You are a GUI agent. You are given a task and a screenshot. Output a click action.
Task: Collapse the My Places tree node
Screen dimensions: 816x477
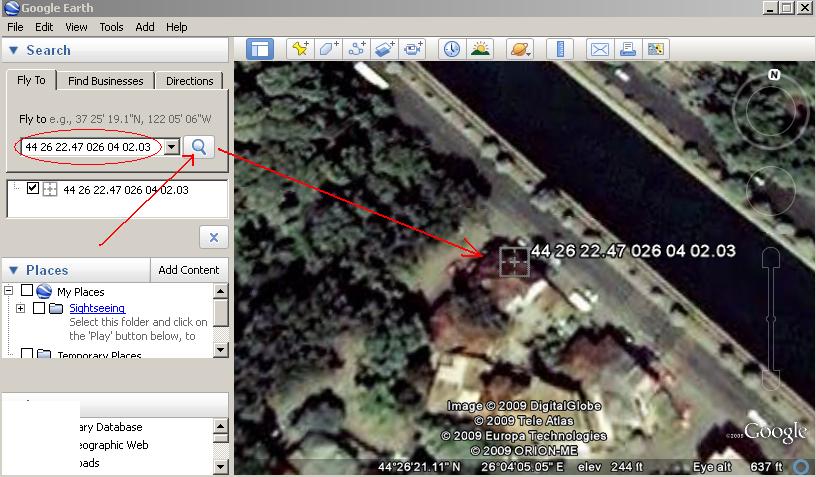(9, 290)
